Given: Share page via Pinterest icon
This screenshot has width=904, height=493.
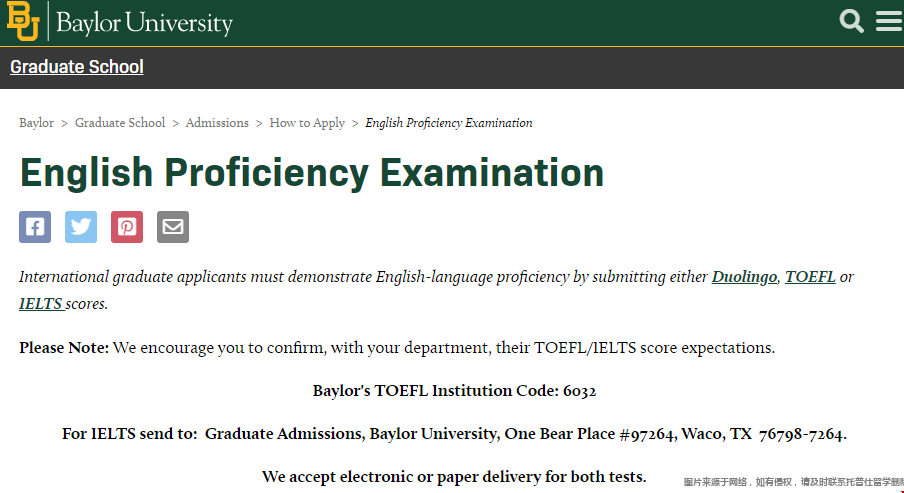Looking at the screenshot, I should [127, 227].
